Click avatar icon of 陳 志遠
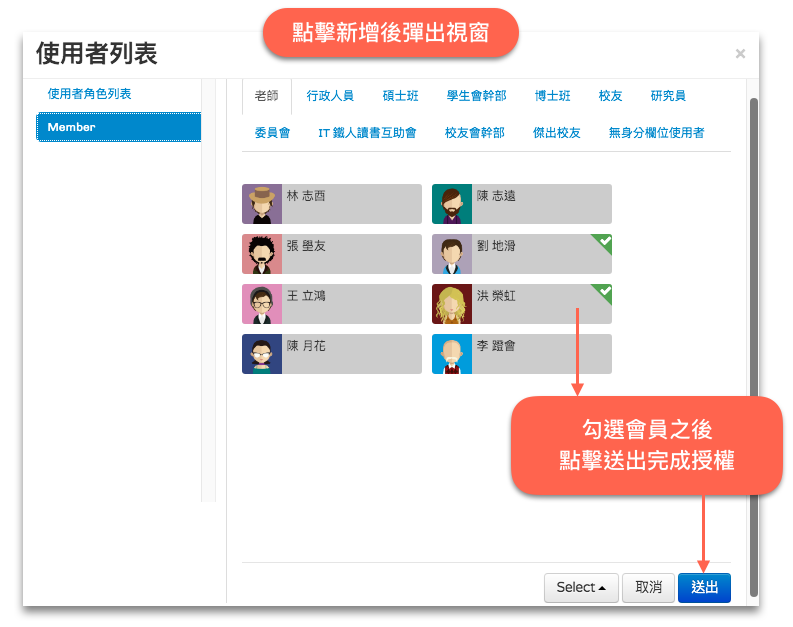 coord(452,204)
